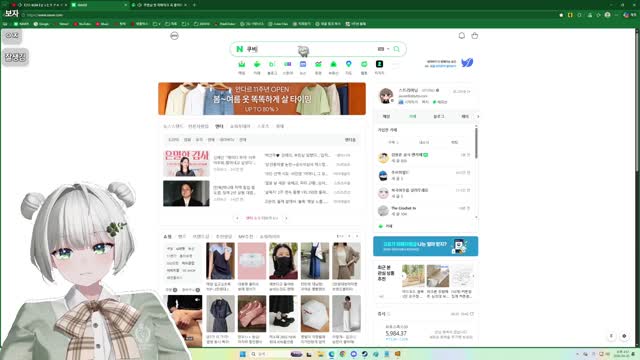The image size is (640, 360).
Task: Click the green Naver N logo in the search box
Action: click(x=240, y=49)
